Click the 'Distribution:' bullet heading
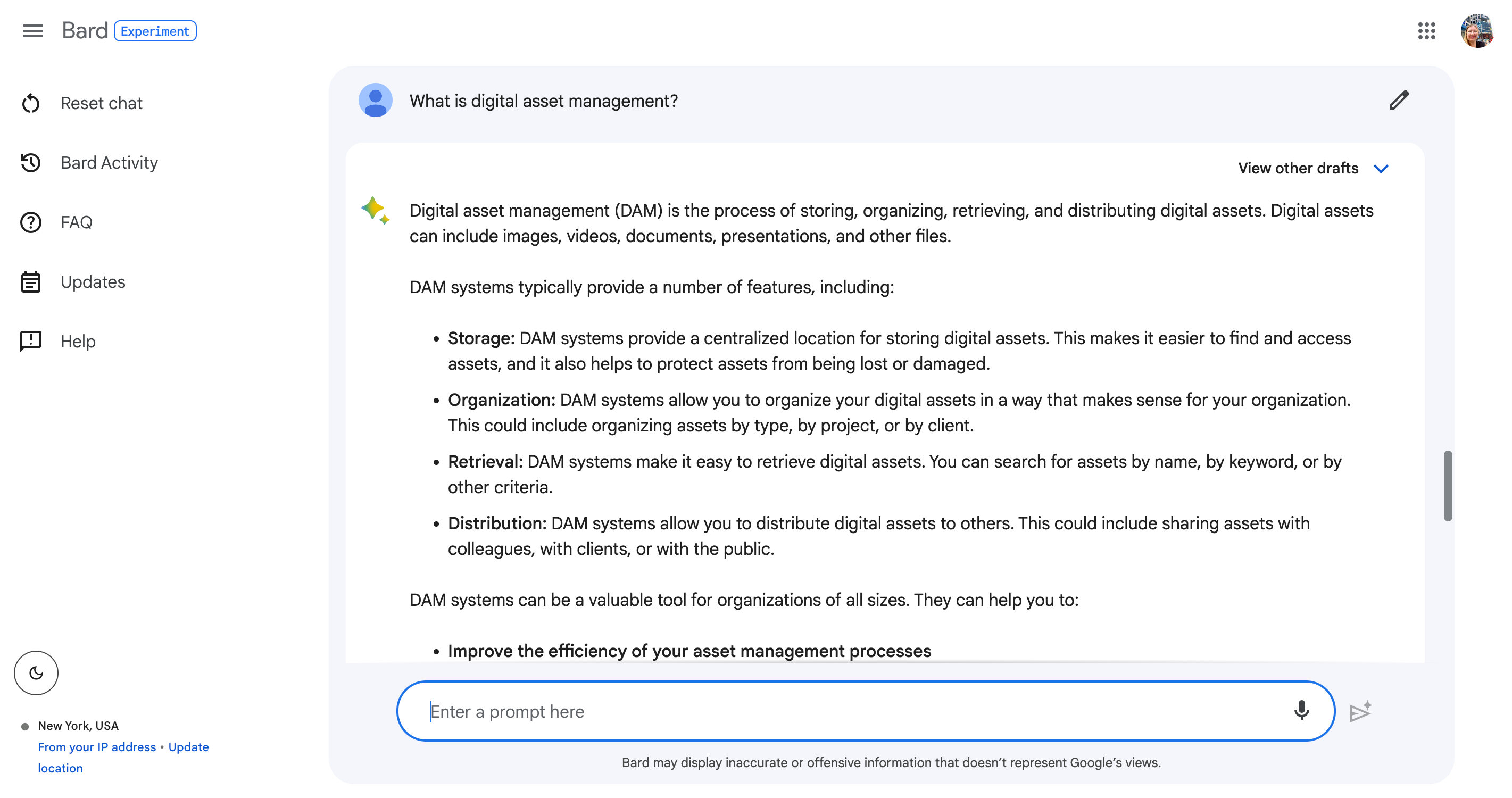Image resolution: width=1512 pixels, height=798 pixels. 497,523
